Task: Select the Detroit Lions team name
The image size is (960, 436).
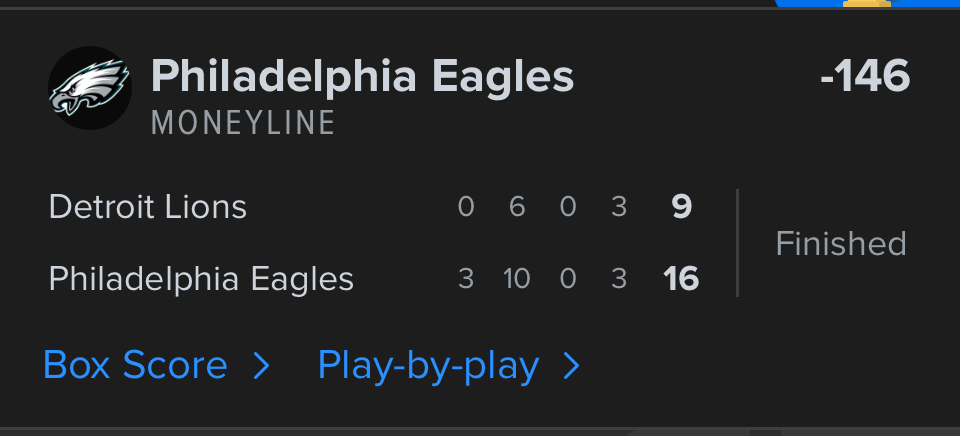Action: [147, 208]
